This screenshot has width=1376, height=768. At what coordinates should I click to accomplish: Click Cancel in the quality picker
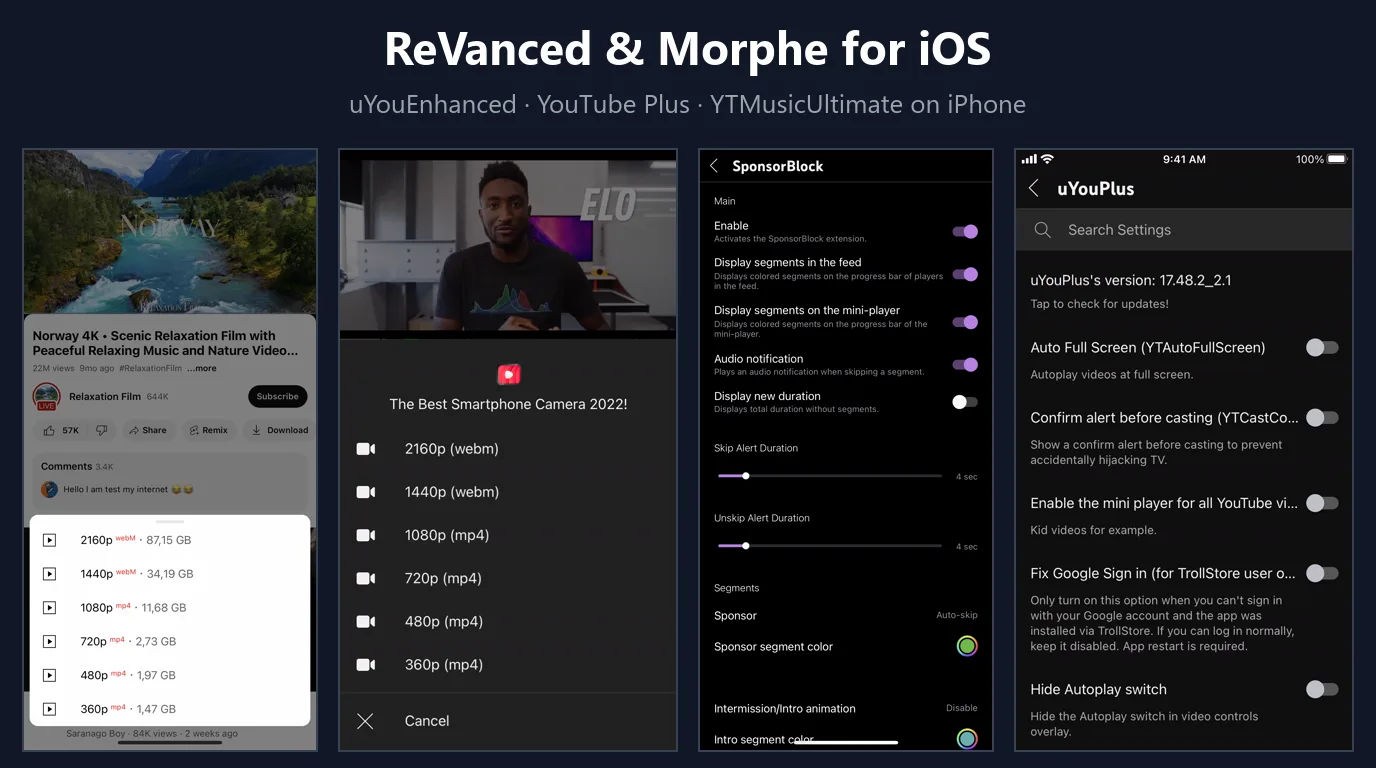coord(427,721)
